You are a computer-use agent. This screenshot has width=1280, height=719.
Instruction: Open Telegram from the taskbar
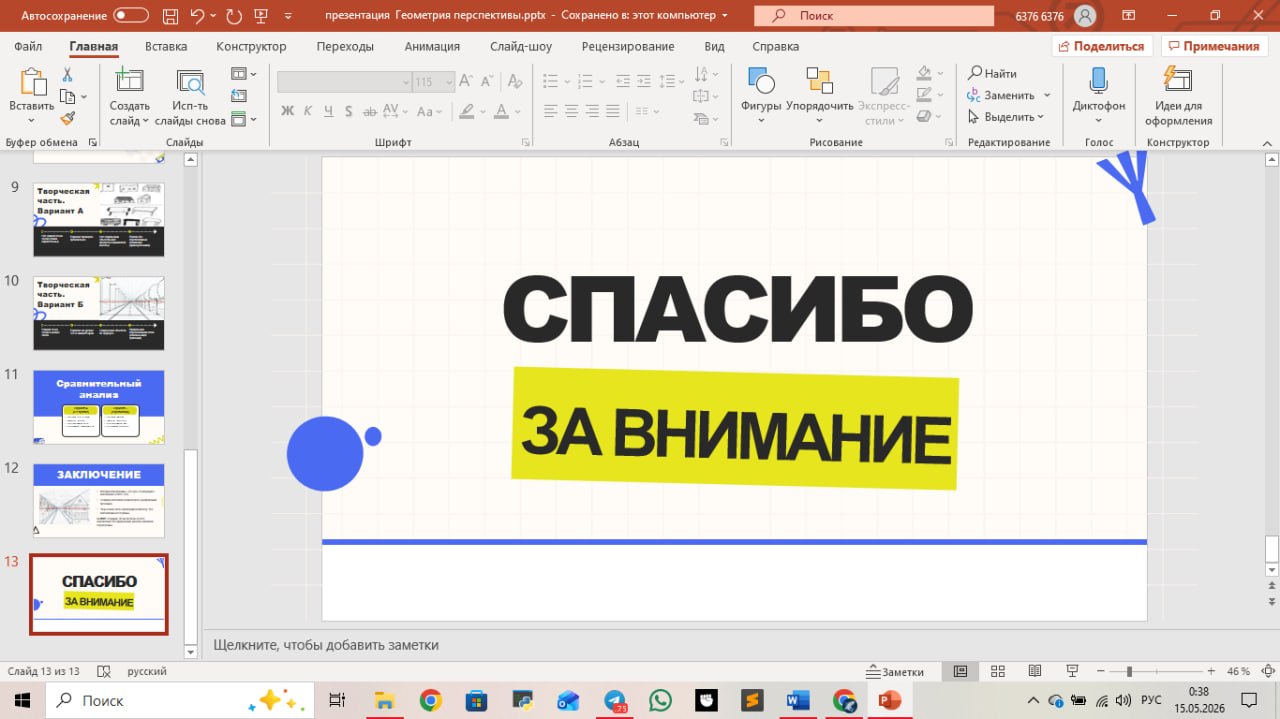pos(614,700)
